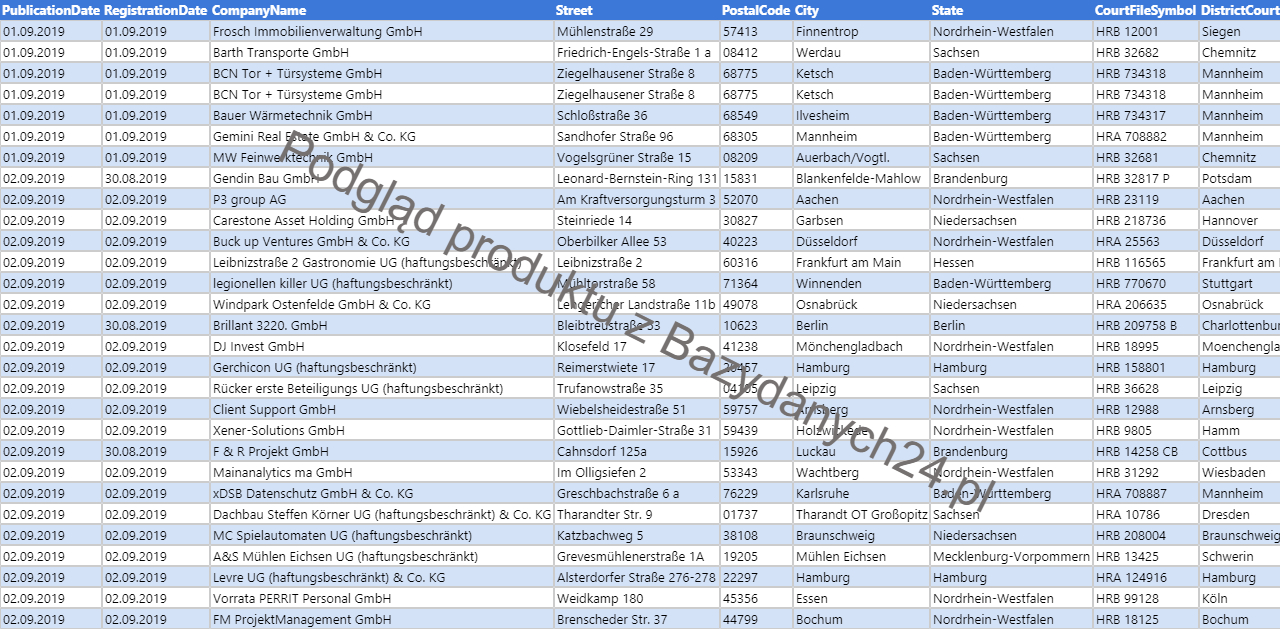Select the PostalCode column header
This screenshot has width=1280, height=630.
(x=756, y=10)
